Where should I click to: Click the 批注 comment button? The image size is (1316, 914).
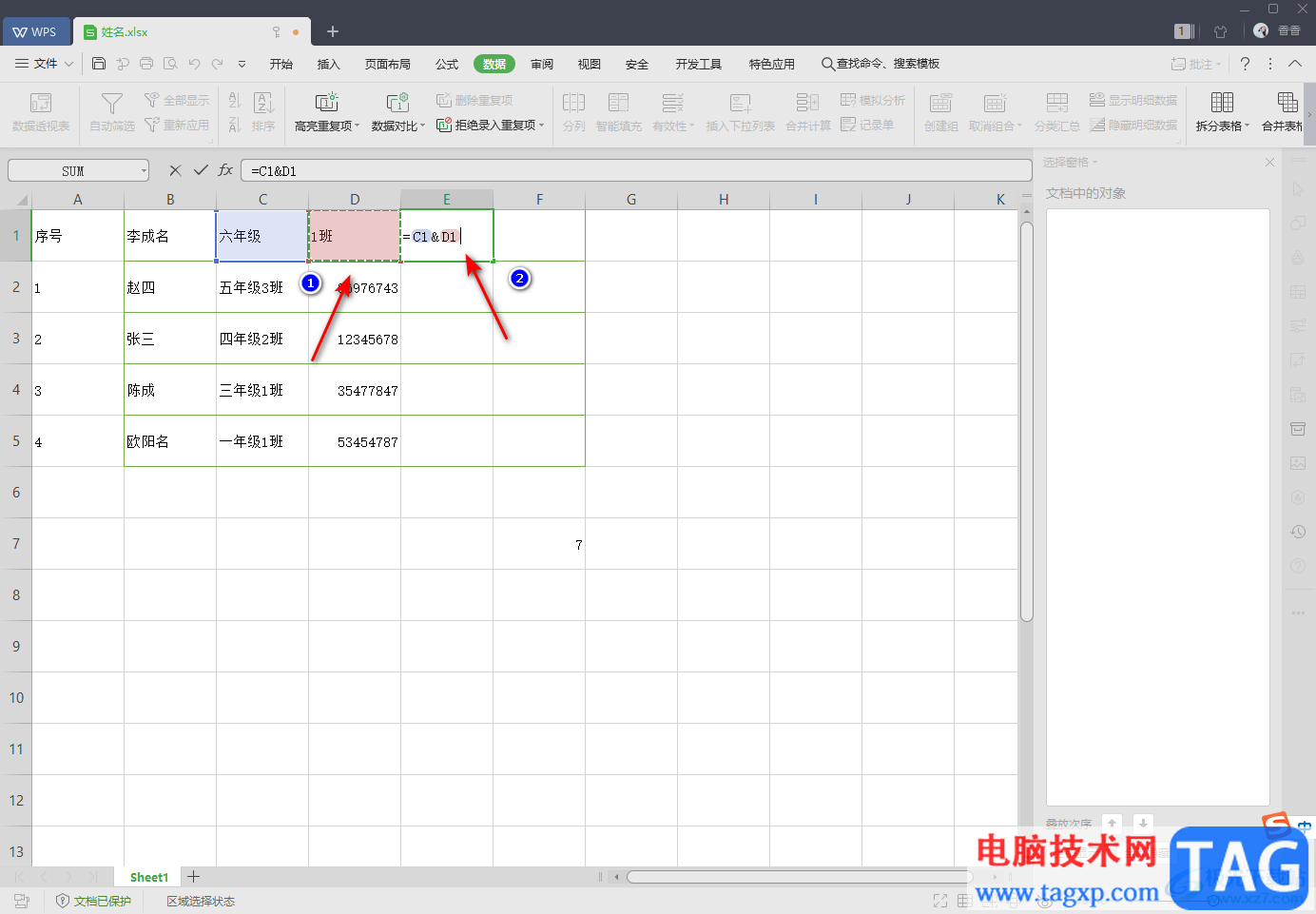(1195, 64)
